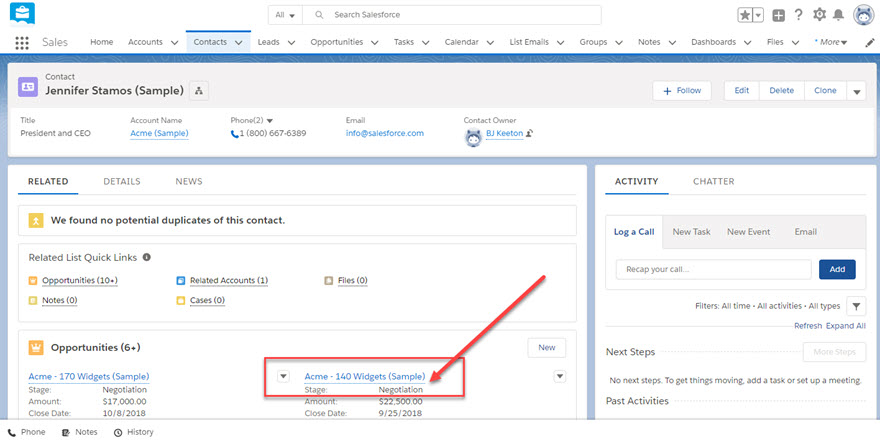Screen dimensions: 880x444
Task: Open the Help question mark icon
Action: [x=798, y=15]
